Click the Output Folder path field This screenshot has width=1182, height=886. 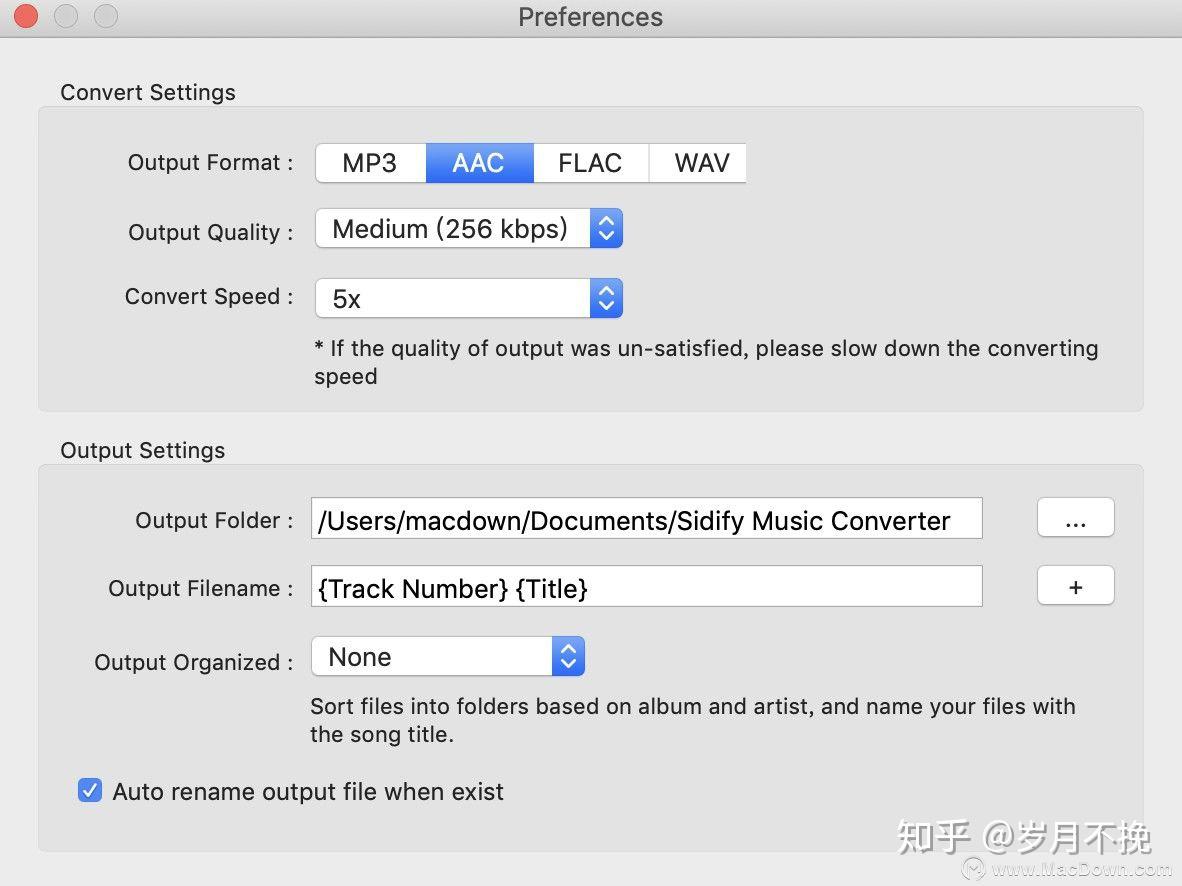tap(646, 518)
